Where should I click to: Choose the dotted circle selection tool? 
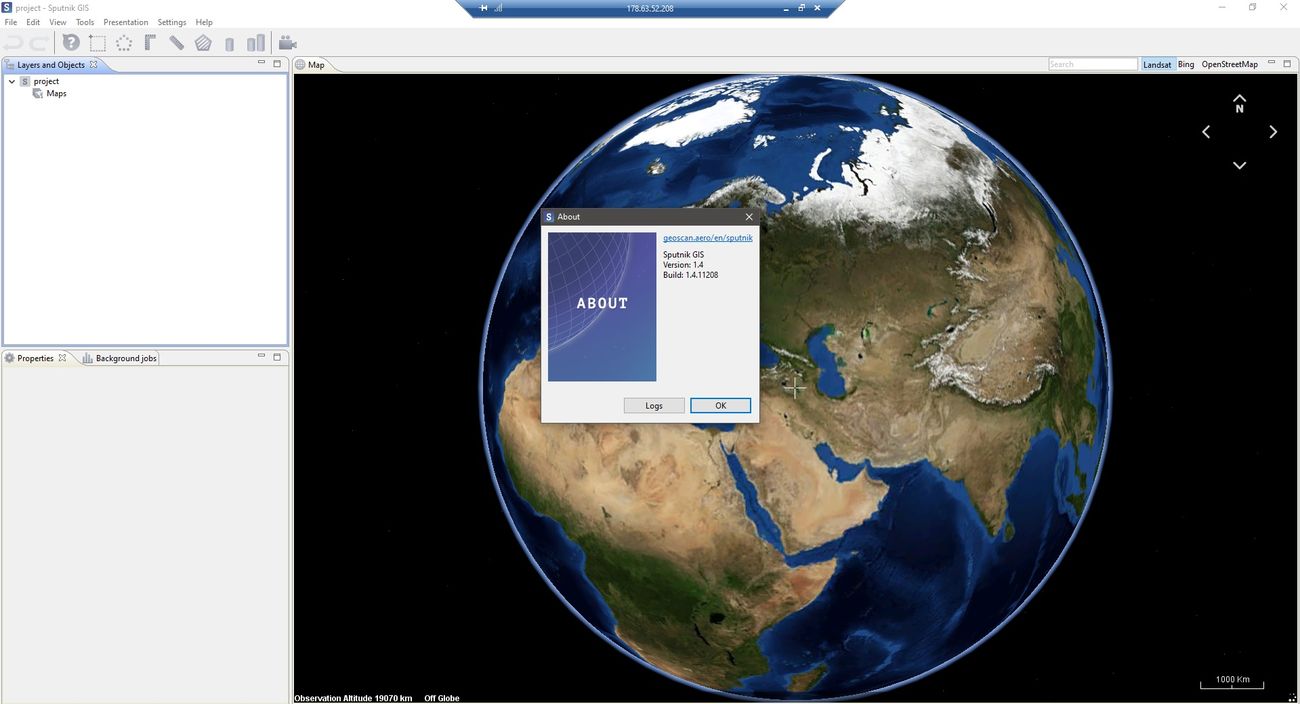pos(123,42)
